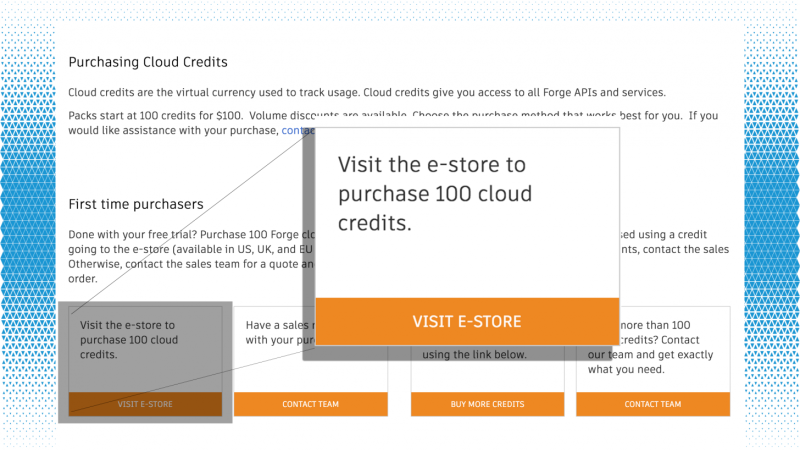Click the BUY MORE CREDITS button
This screenshot has height=450, width=800.
(x=487, y=404)
